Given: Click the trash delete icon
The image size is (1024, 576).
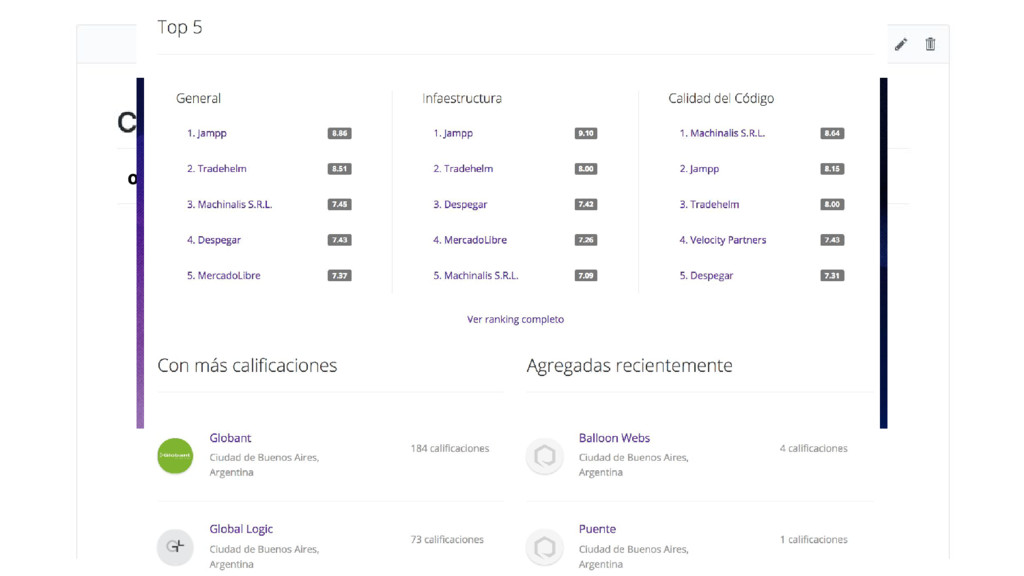Looking at the screenshot, I should (x=930, y=44).
